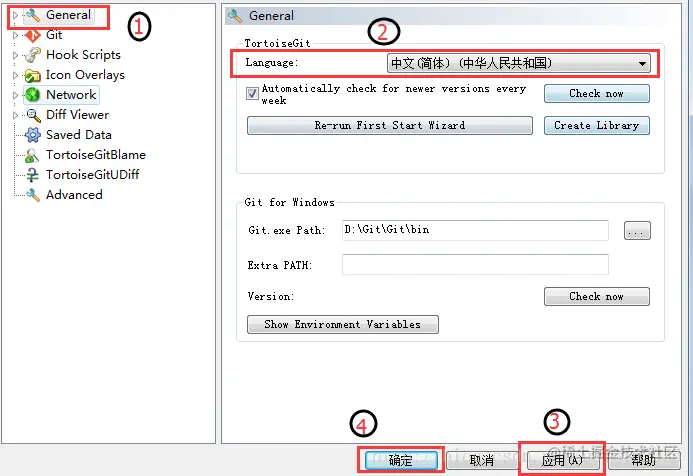The width and height of the screenshot is (693, 476).
Task: Expand the Hook Scripts tree node
Action: pos(15,55)
